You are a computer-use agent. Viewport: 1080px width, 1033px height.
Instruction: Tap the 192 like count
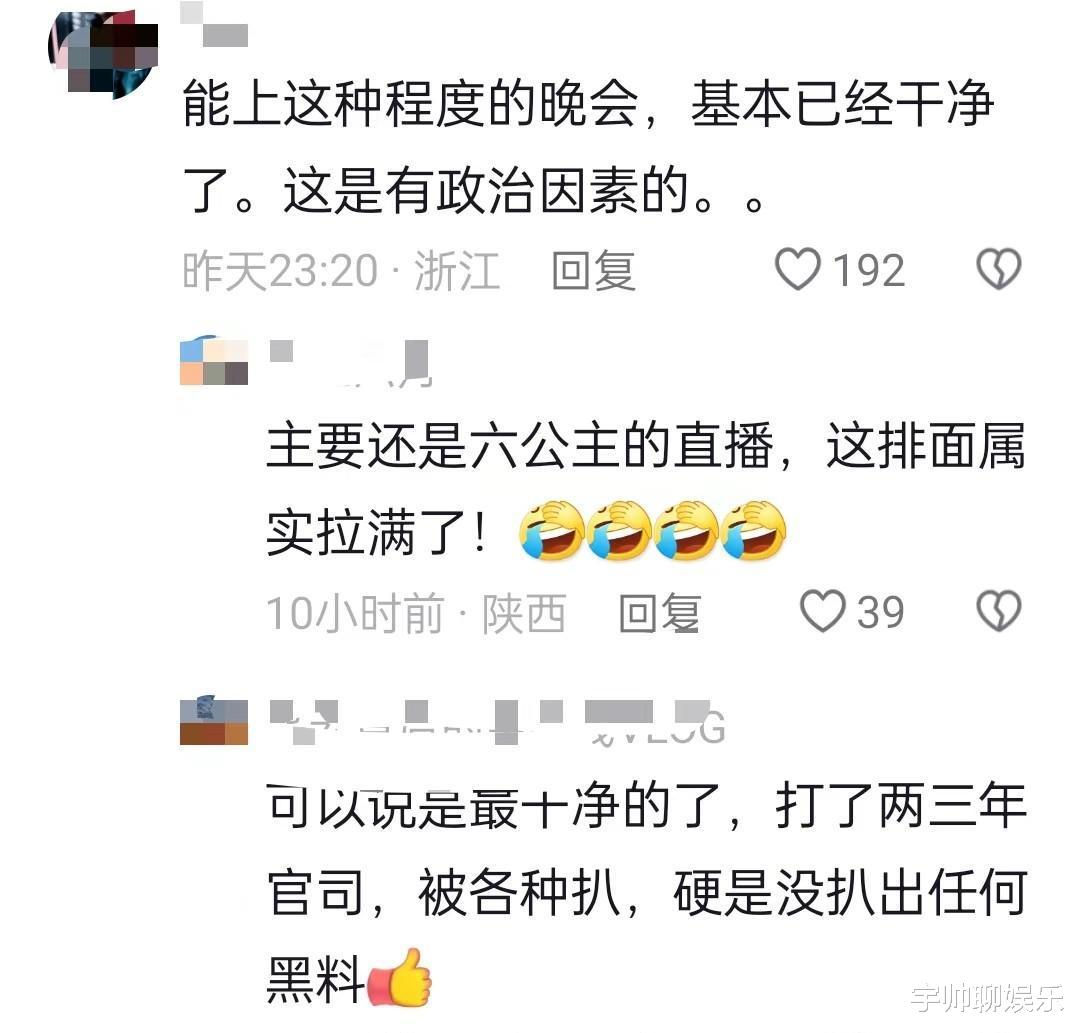[x=869, y=270]
